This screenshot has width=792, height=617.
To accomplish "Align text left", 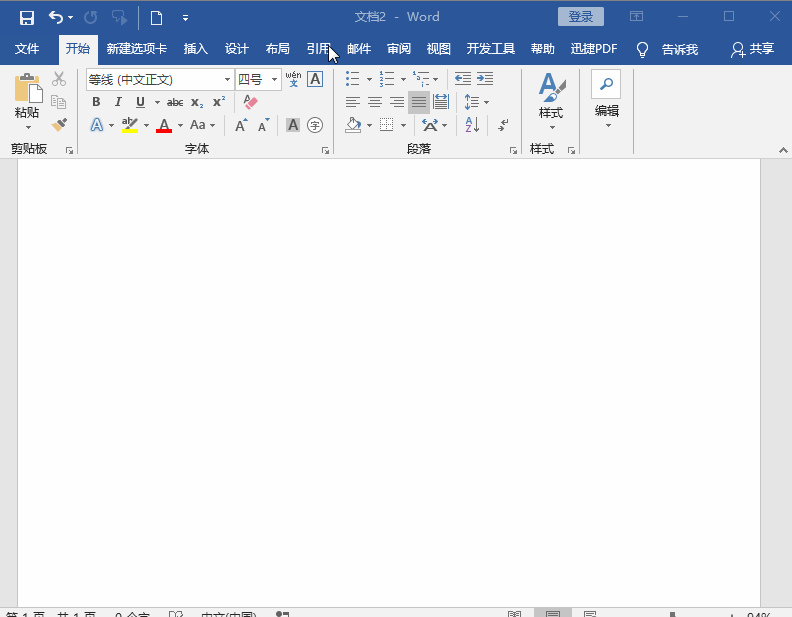I will point(353,102).
